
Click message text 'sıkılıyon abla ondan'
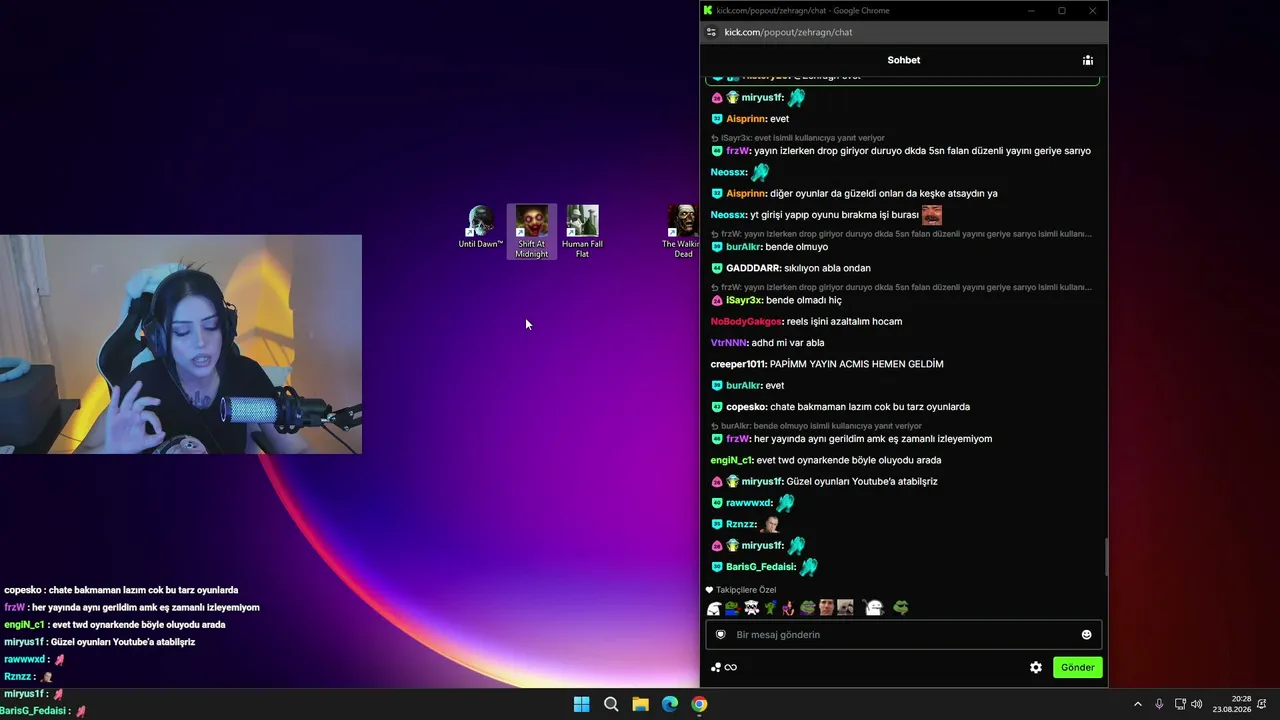(827, 268)
